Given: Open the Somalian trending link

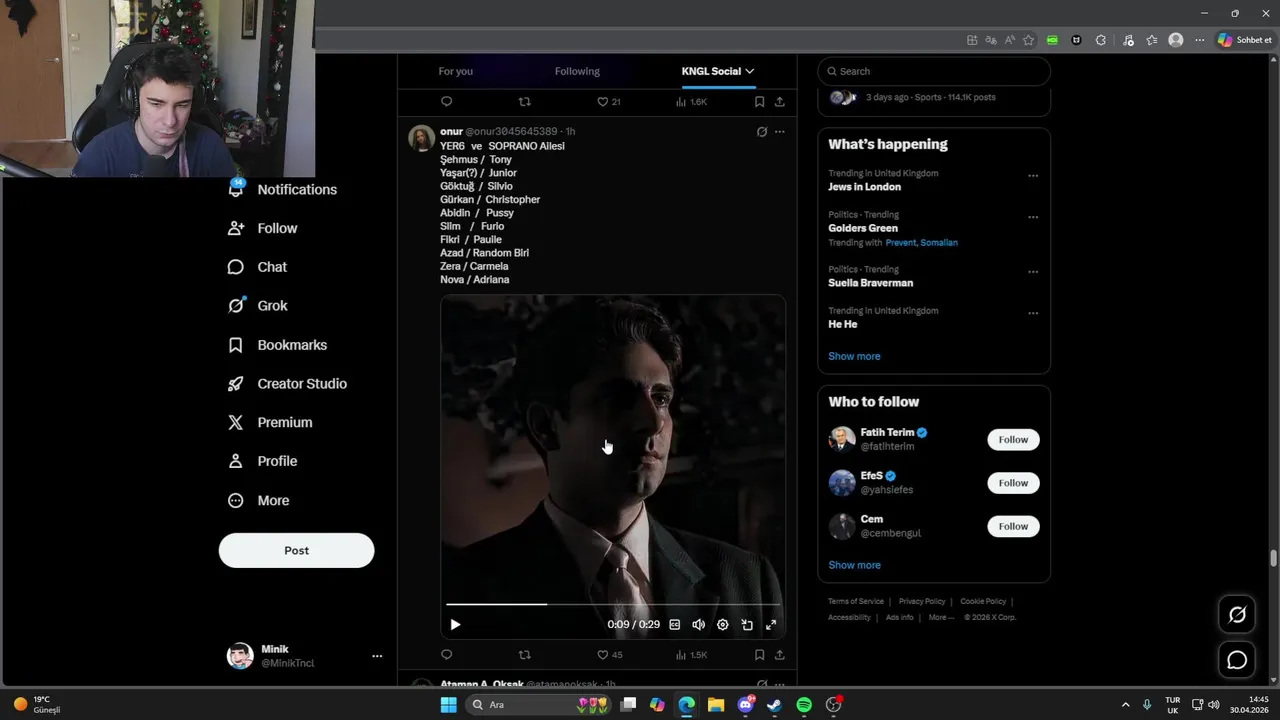Looking at the screenshot, I should click(939, 243).
